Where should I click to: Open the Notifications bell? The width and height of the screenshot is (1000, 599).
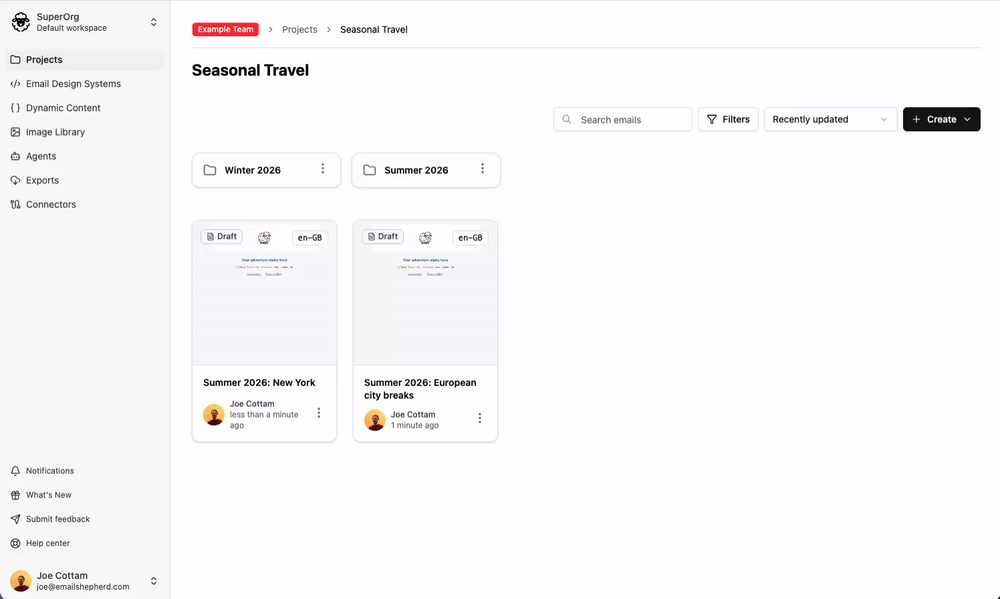click(84, 471)
